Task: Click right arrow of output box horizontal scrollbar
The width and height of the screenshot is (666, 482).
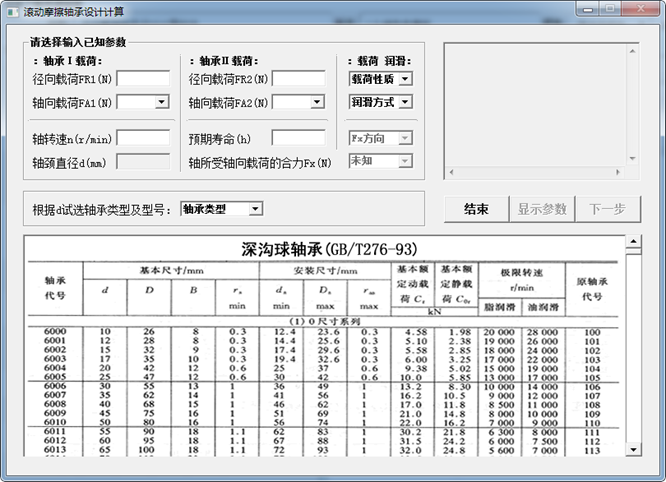Action: pos(618,172)
